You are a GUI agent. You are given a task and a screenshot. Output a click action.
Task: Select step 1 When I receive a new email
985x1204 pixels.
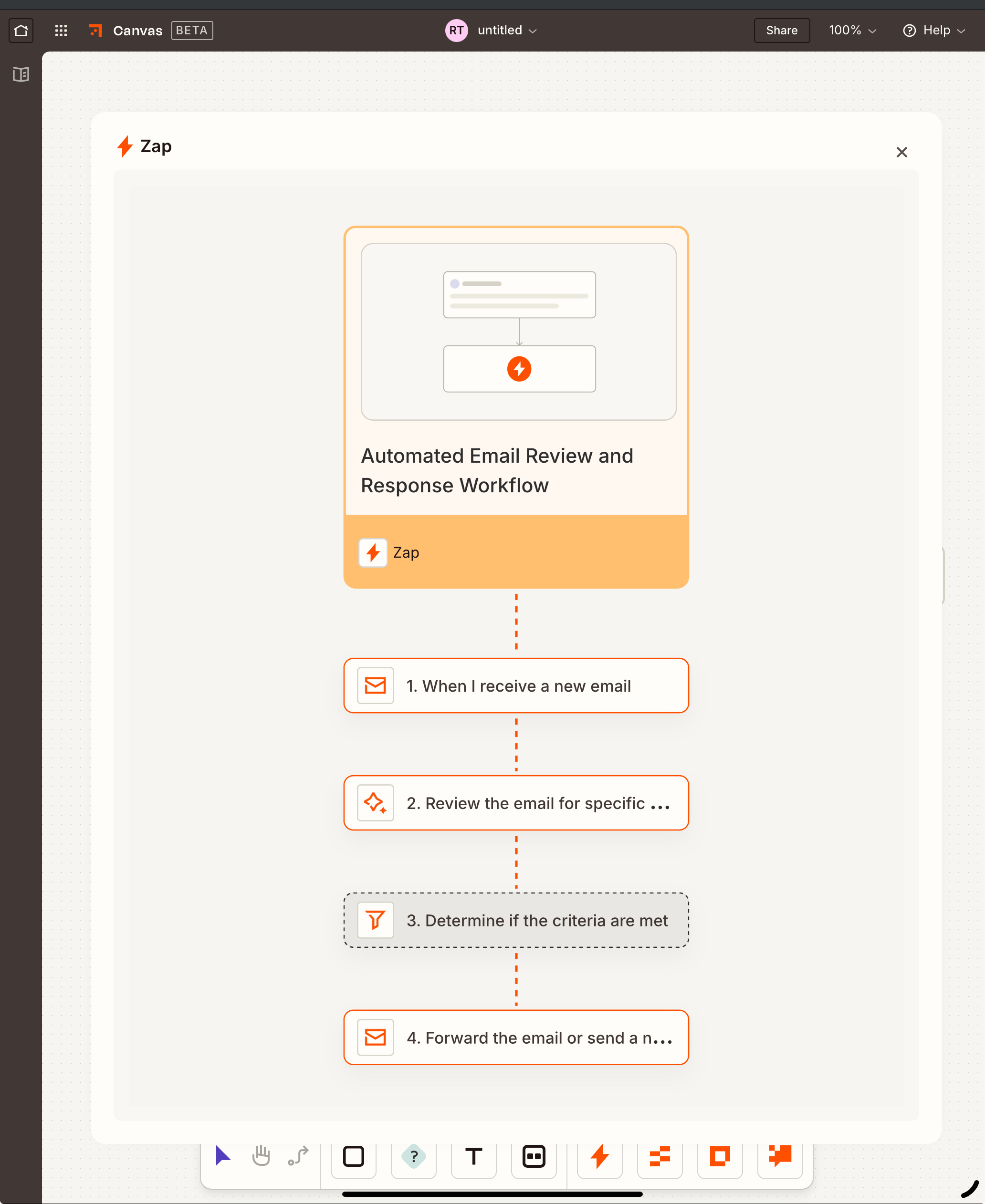point(516,685)
